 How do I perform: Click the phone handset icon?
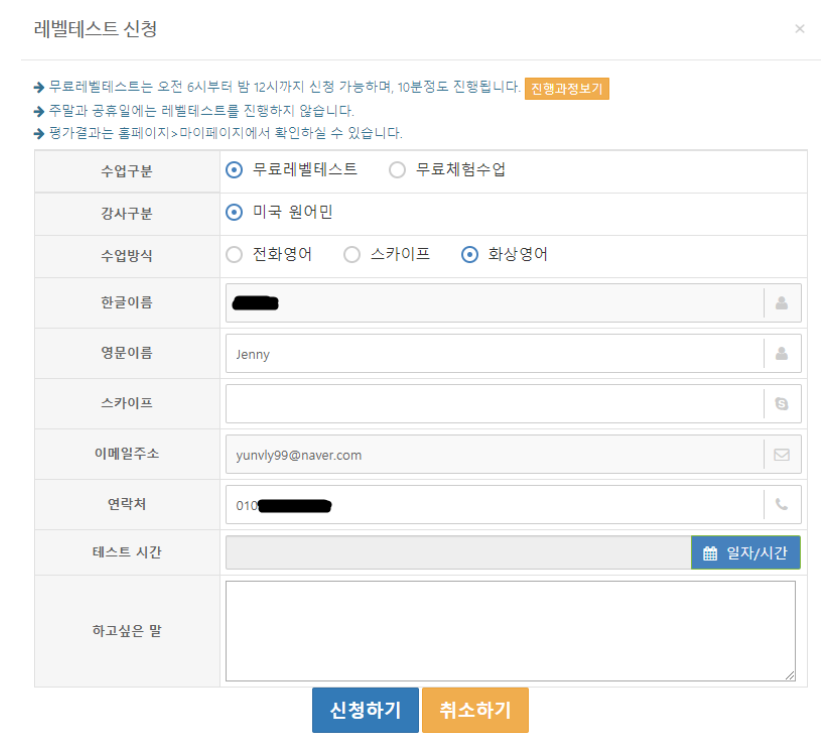[782, 505]
